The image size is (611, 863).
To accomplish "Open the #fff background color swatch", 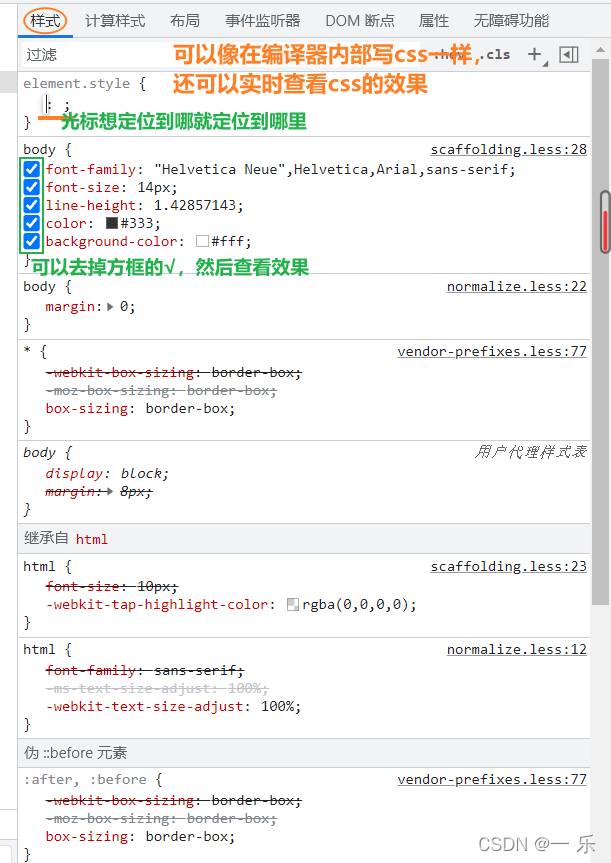I will pyautogui.click(x=202, y=242).
